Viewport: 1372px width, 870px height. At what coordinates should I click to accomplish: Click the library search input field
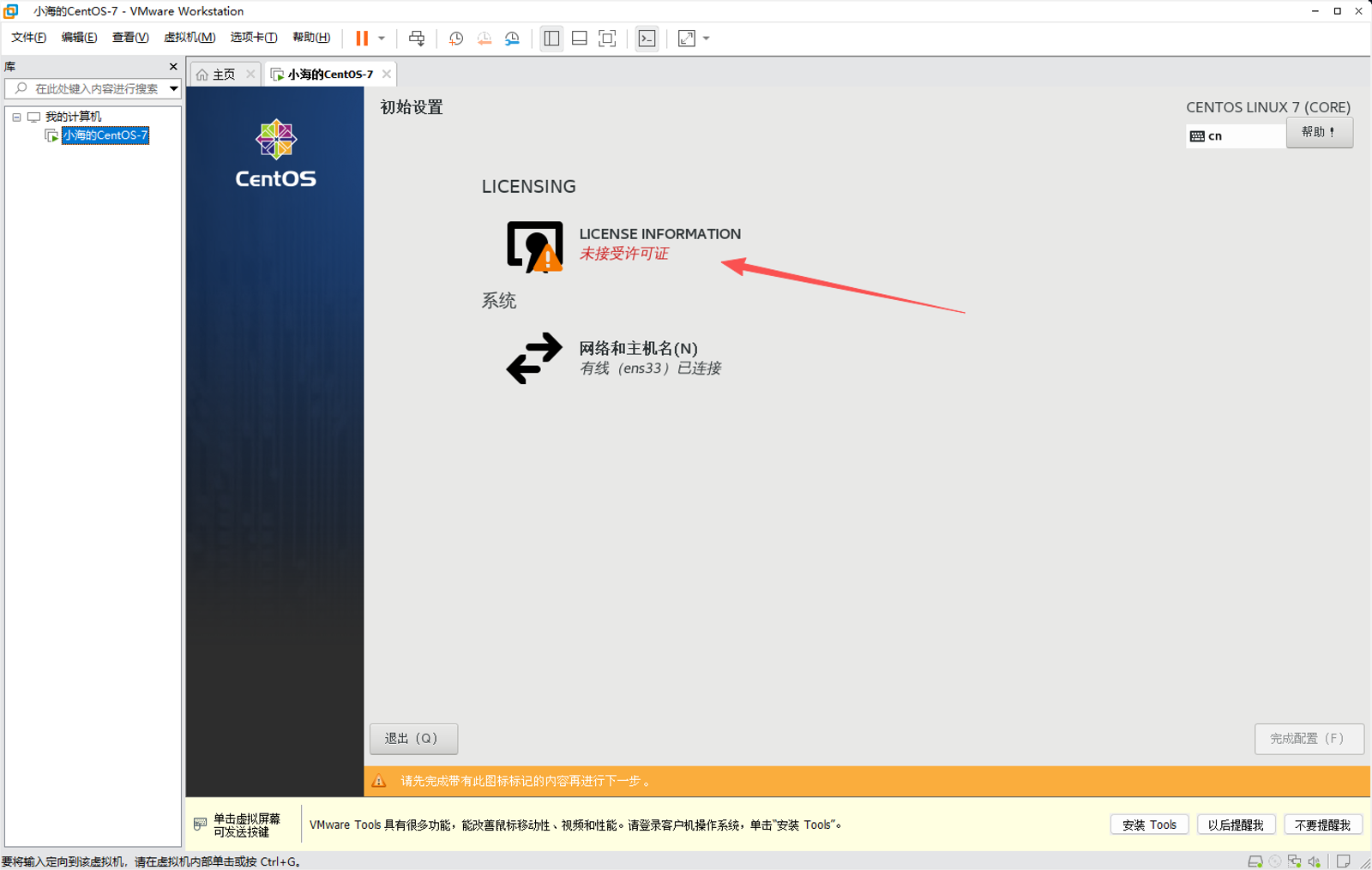tap(86, 88)
